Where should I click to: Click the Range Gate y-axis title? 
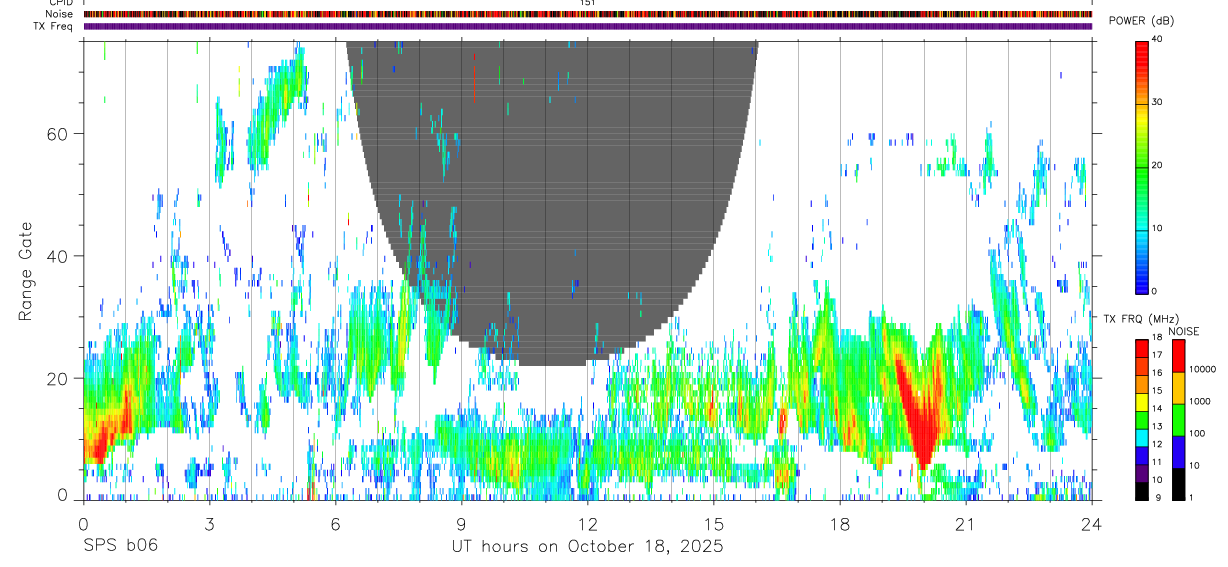click(25, 271)
